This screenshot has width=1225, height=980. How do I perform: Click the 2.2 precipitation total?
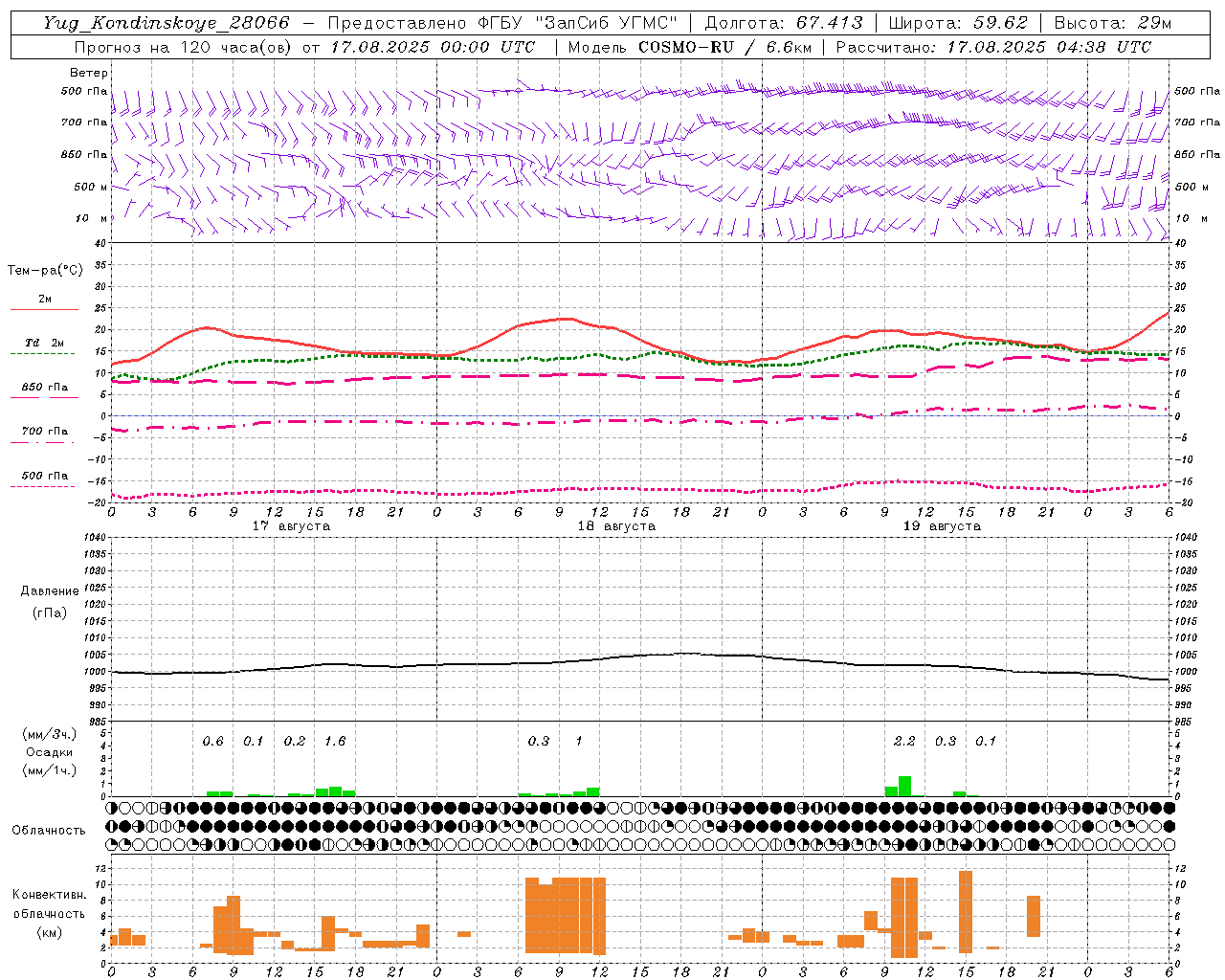904,742
